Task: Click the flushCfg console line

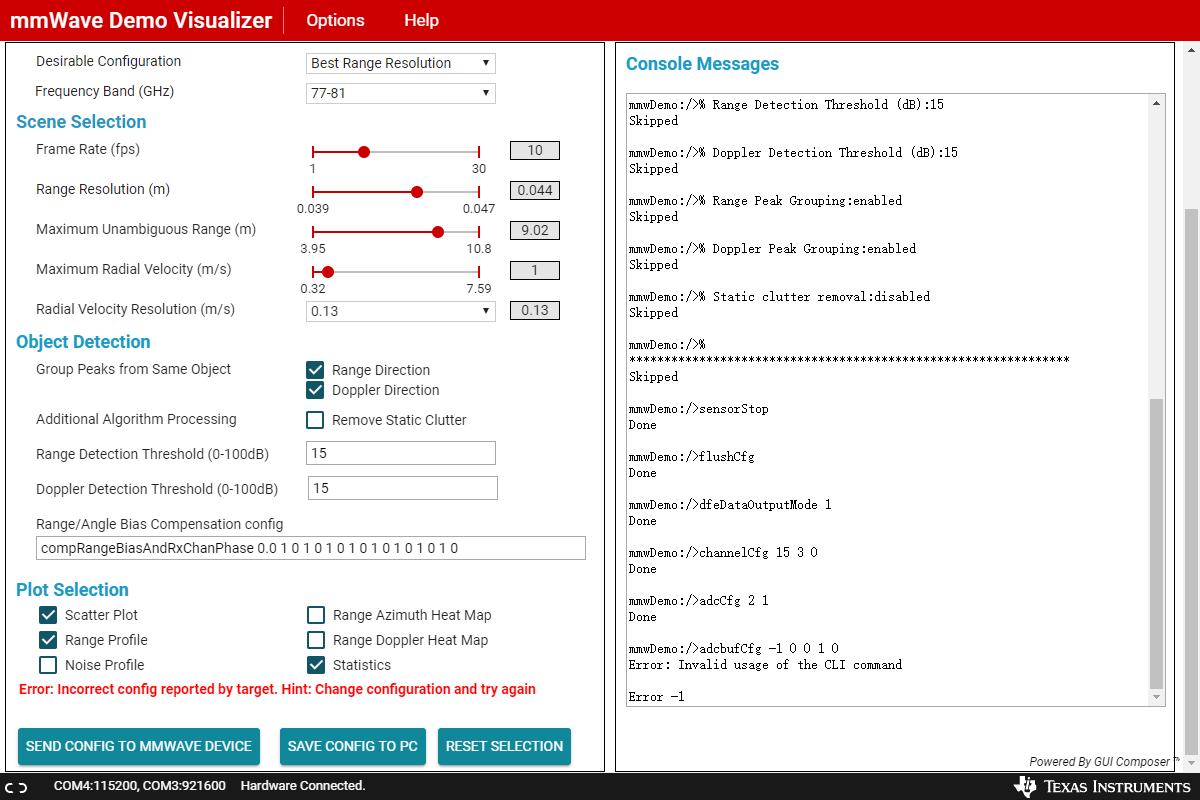Action: click(691, 457)
